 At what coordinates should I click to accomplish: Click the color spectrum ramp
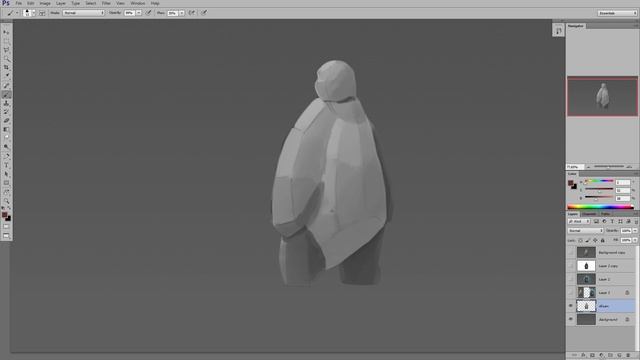(x=600, y=207)
